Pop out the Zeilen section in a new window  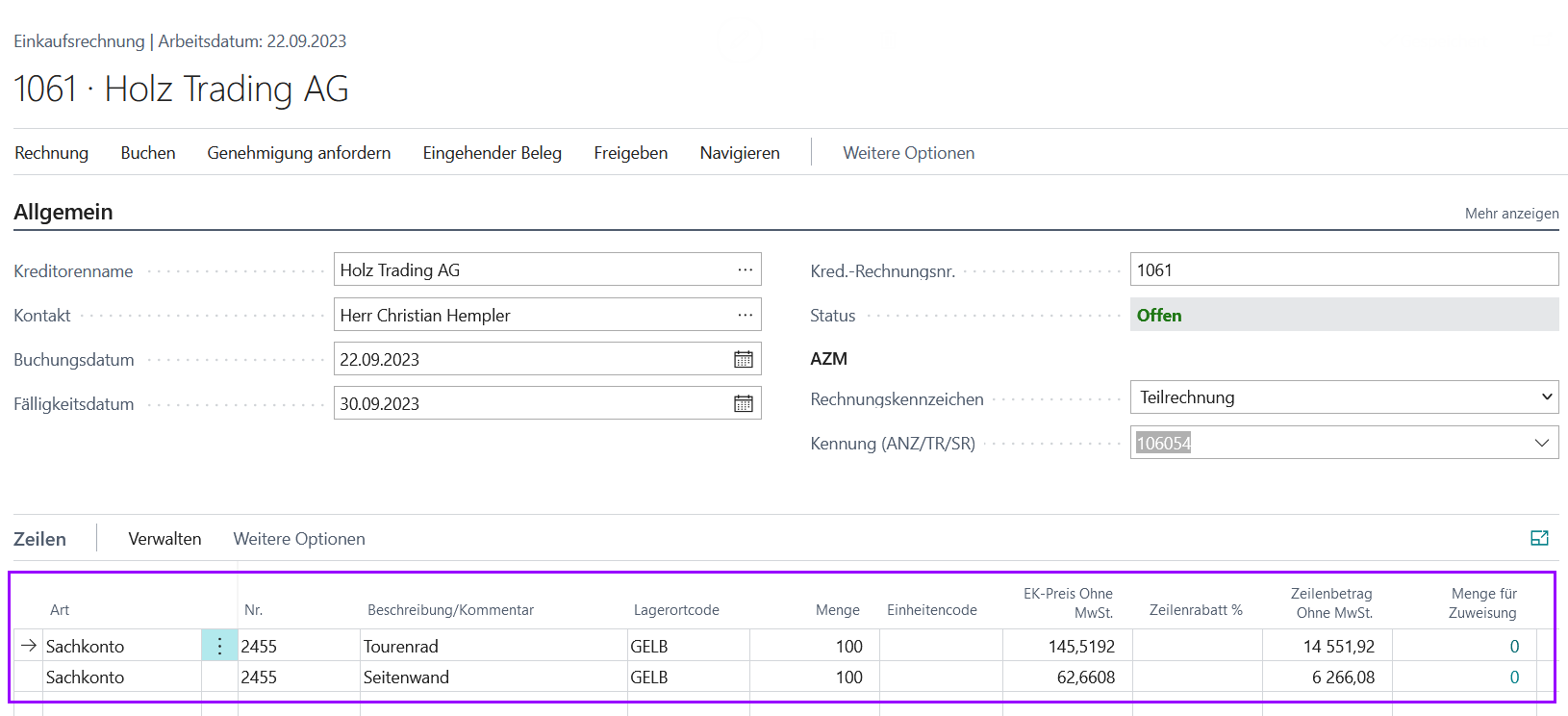1539,538
